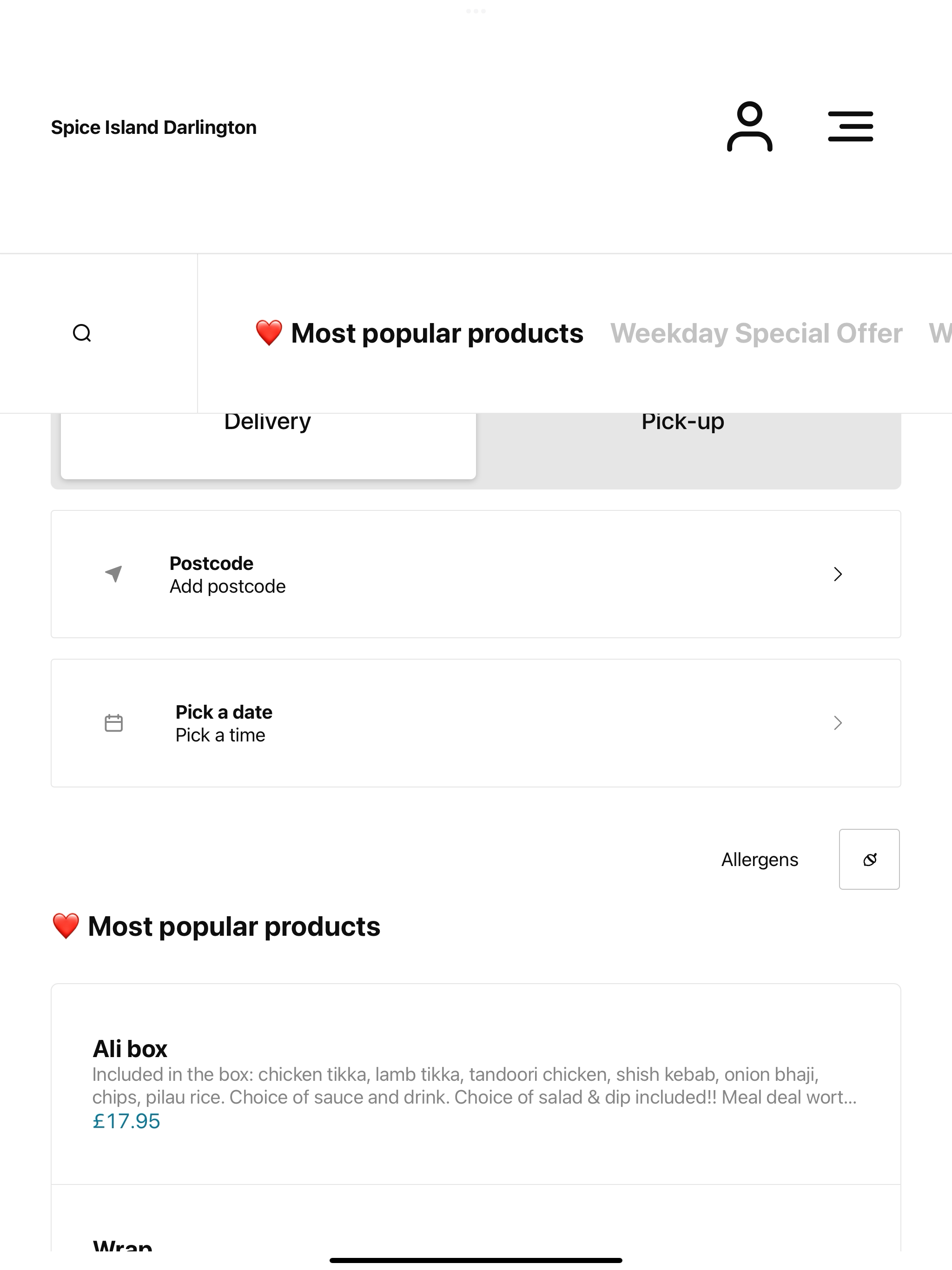Select the Weekday Special Offer tab

click(756, 333)
